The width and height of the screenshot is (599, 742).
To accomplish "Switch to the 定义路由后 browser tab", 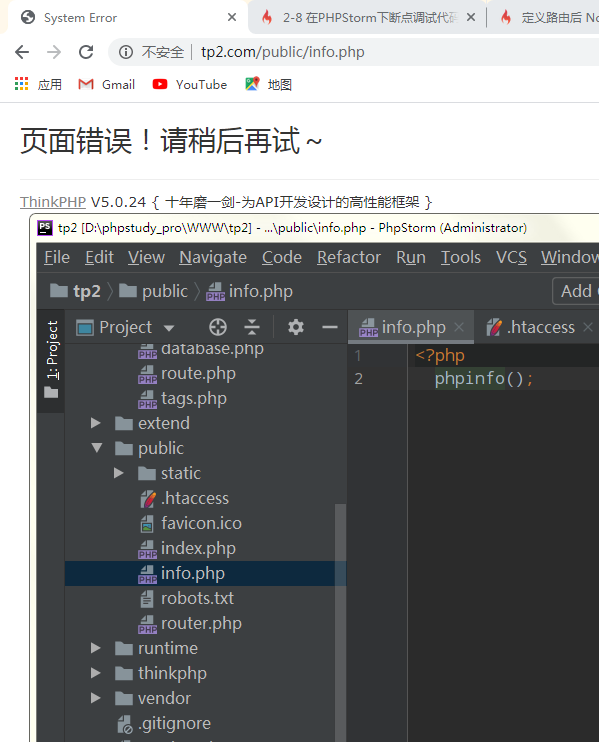I will [550, 18].
